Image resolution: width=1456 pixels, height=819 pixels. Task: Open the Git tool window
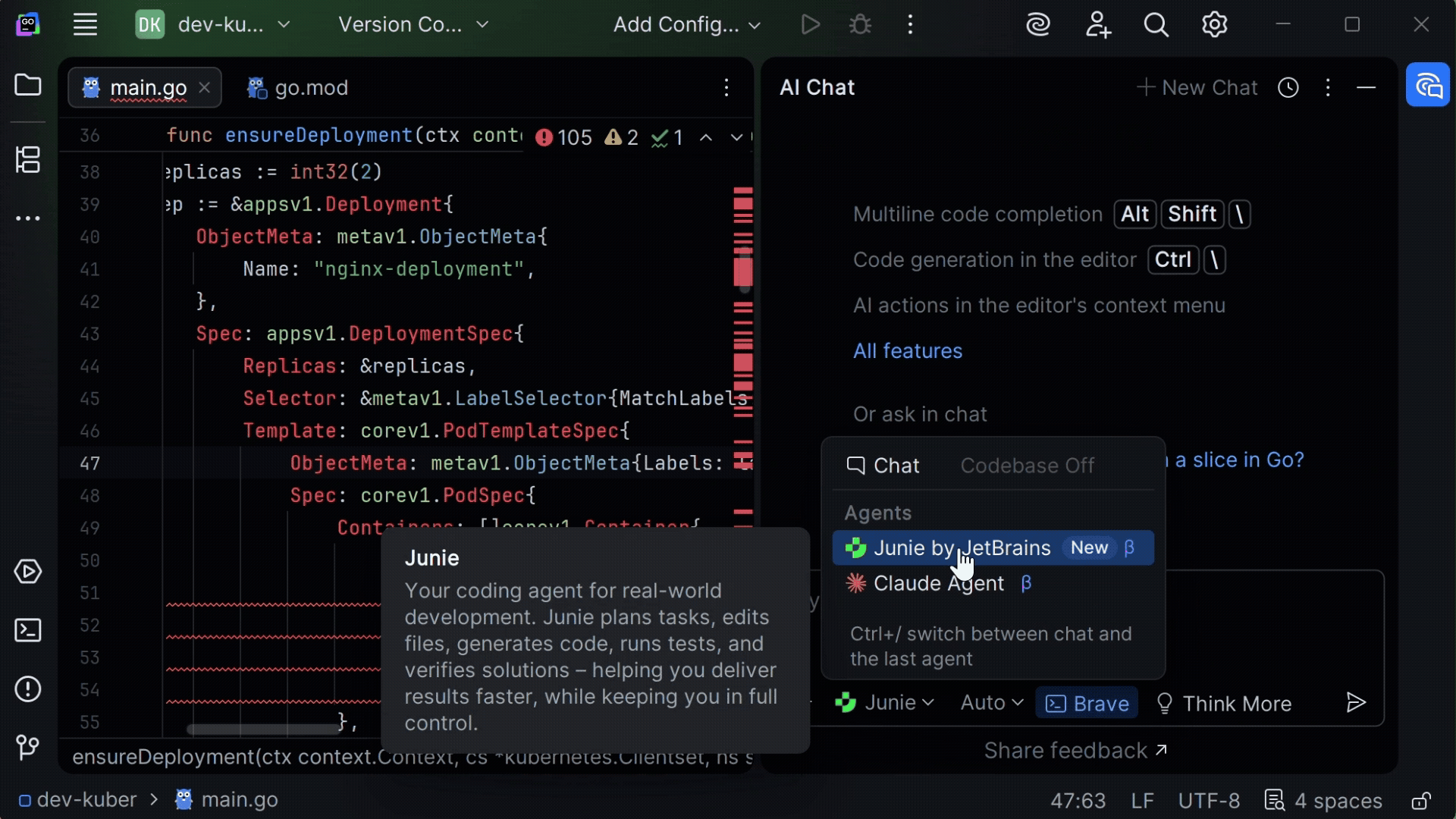[28, 747]
